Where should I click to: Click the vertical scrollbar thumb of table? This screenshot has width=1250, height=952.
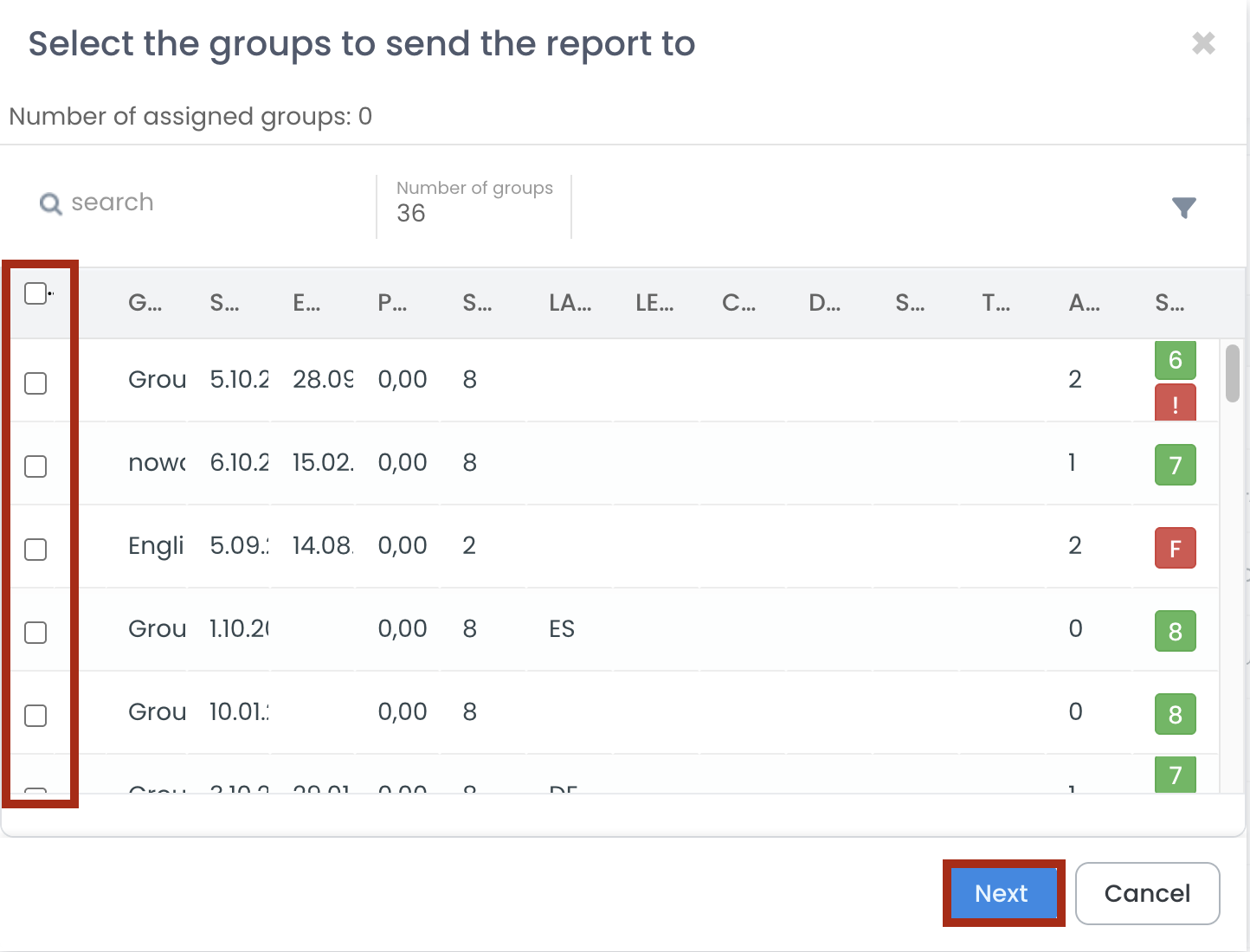click(x=1233, y=374)
